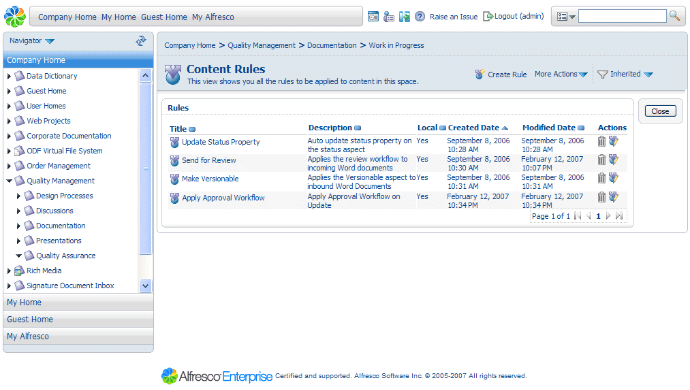
Task: Delete the Send for Review rule
Action: tap(602, 159)
